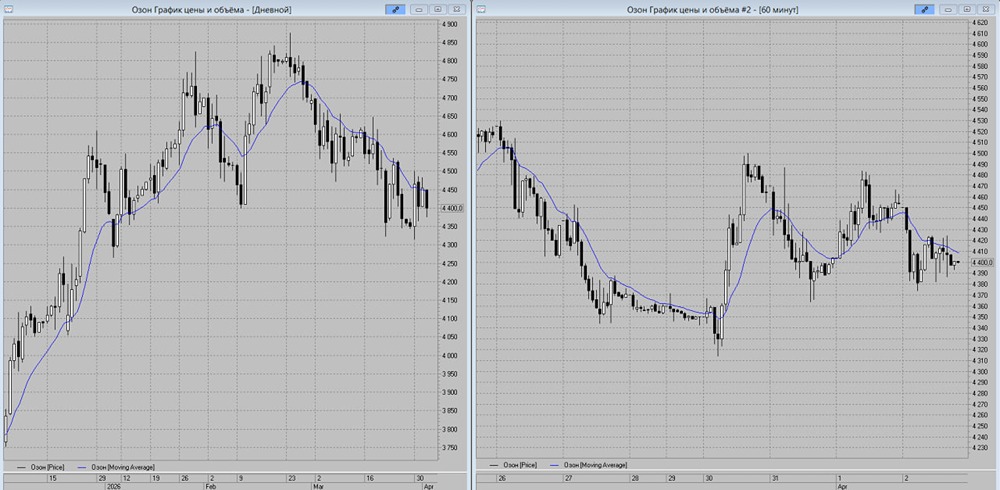Screen dimensions: 1000x490
Task: Click the 4 800 price label on the Дневной chart axis
Action: 450,61
